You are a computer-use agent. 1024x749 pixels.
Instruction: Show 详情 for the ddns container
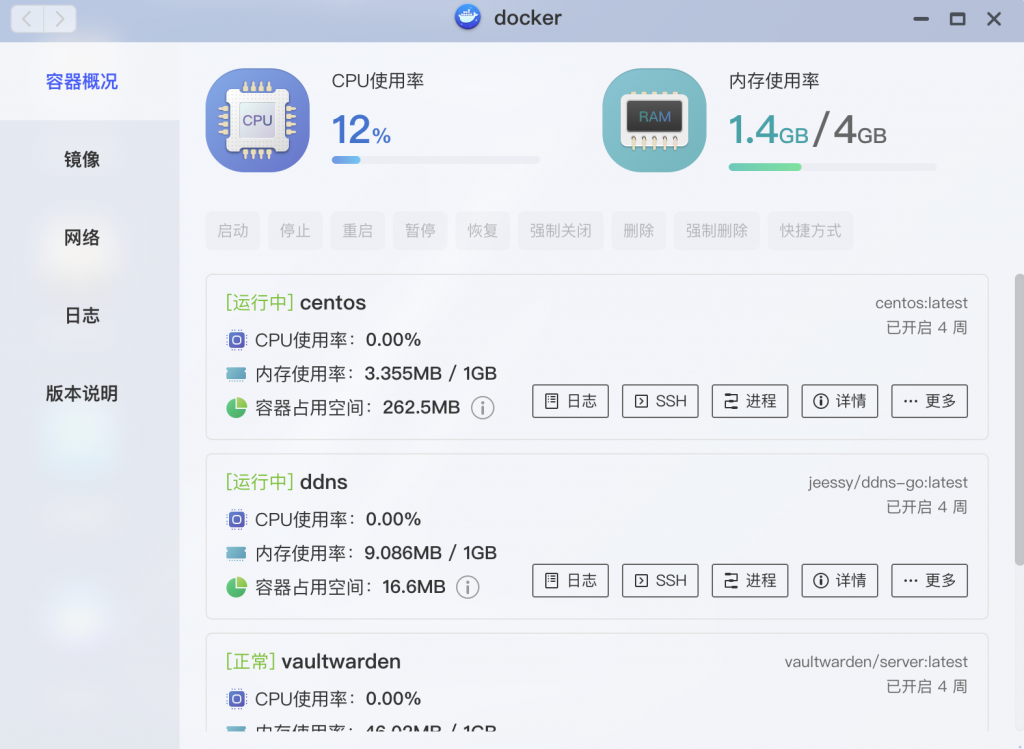[x=840, y=581]
